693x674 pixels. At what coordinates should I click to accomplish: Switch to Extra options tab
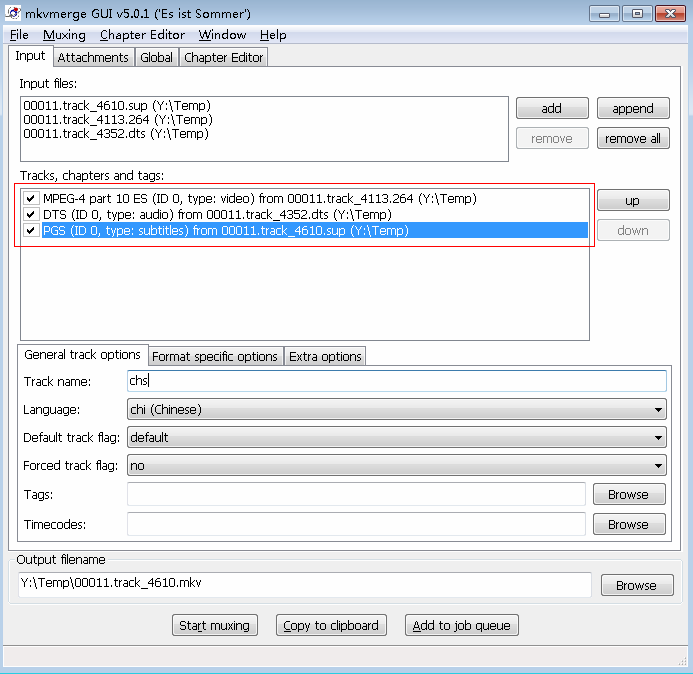325,356
